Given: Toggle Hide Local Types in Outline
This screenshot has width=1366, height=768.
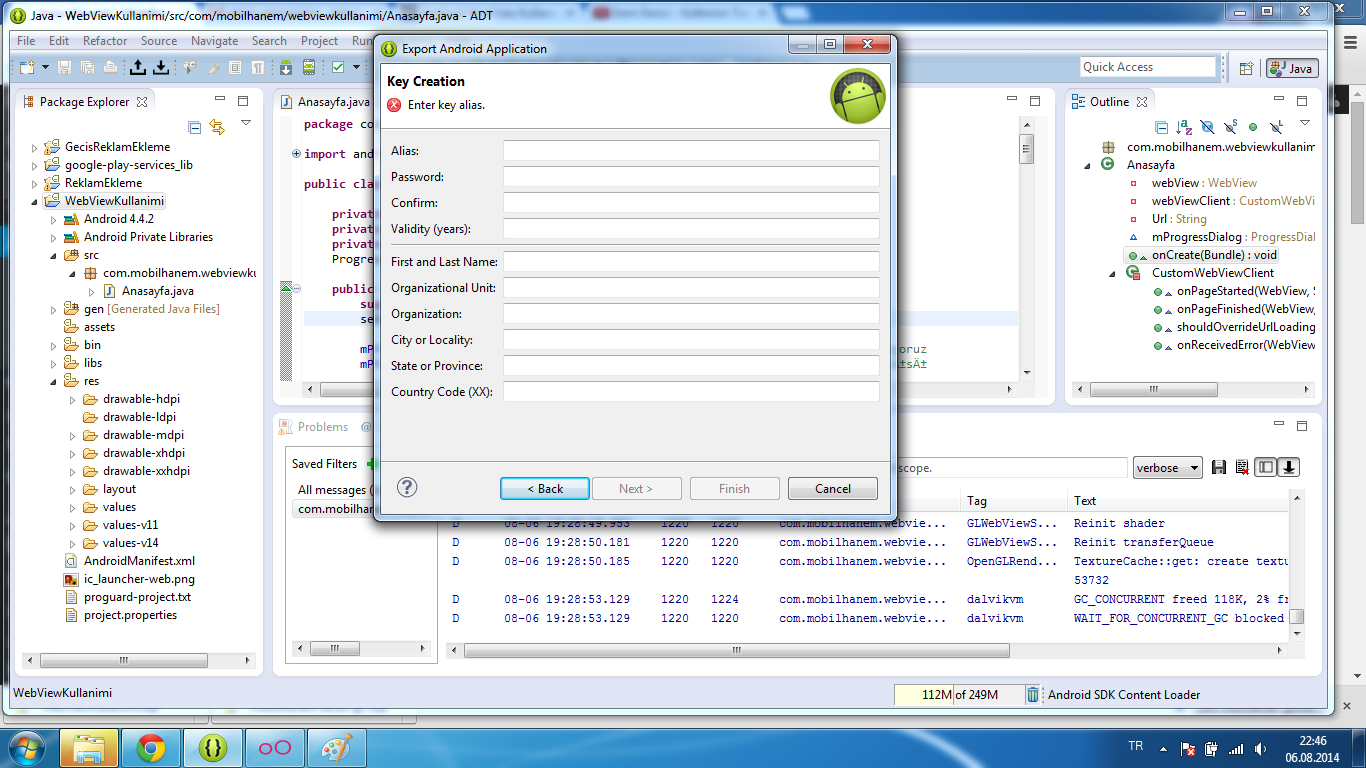Looking at the screenshot, I should 1276,127.
